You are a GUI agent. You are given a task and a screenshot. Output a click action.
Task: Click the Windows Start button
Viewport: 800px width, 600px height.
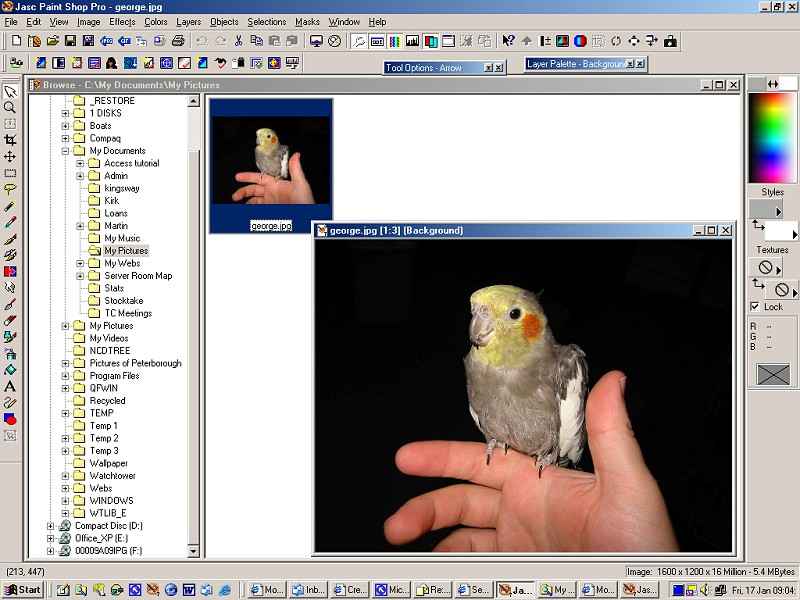22,590
